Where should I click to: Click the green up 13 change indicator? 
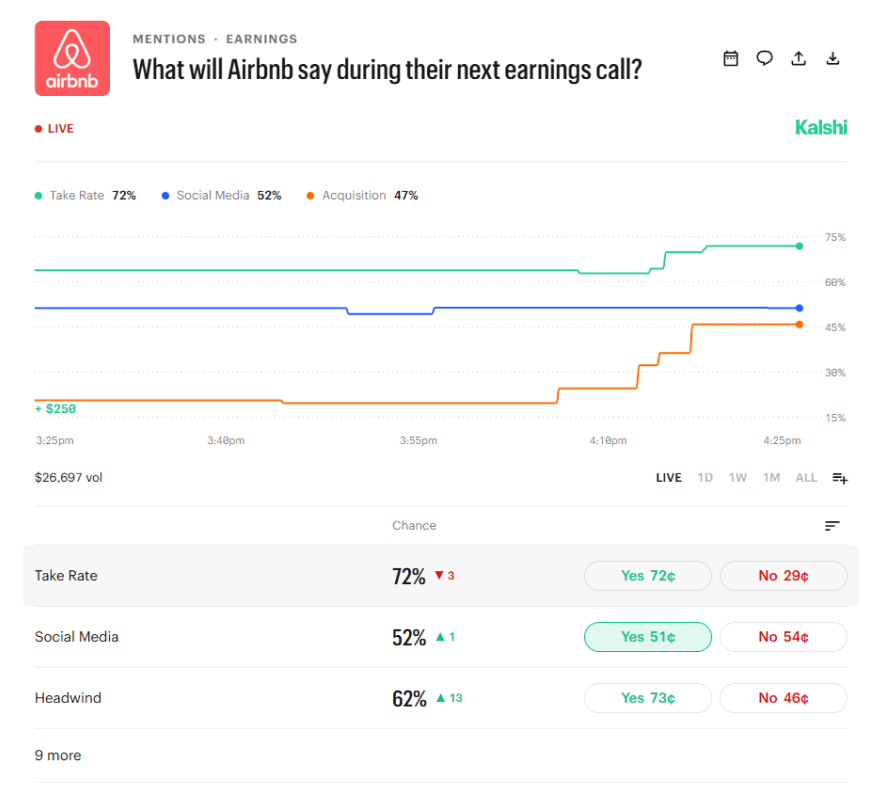pyautogui.click(x=449, y=698)
